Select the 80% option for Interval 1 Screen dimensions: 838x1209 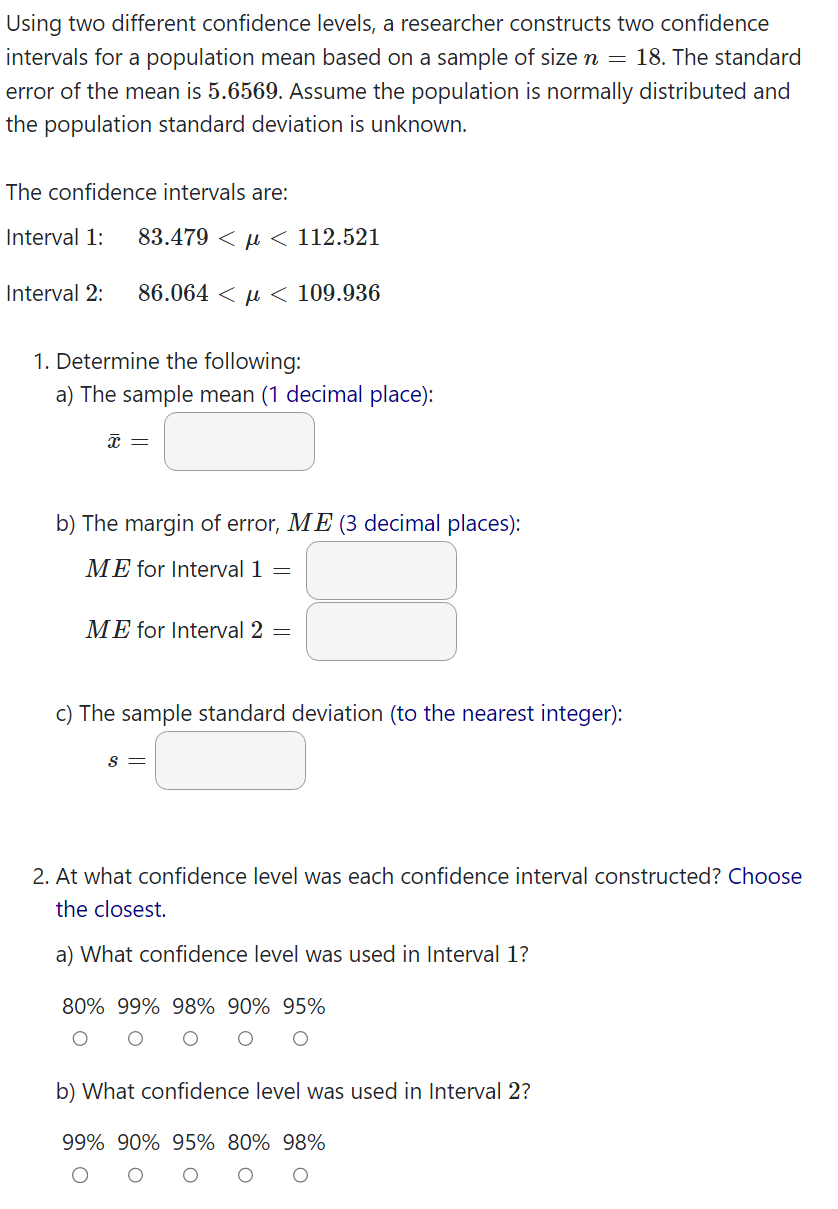click(x=80, y=1038)
